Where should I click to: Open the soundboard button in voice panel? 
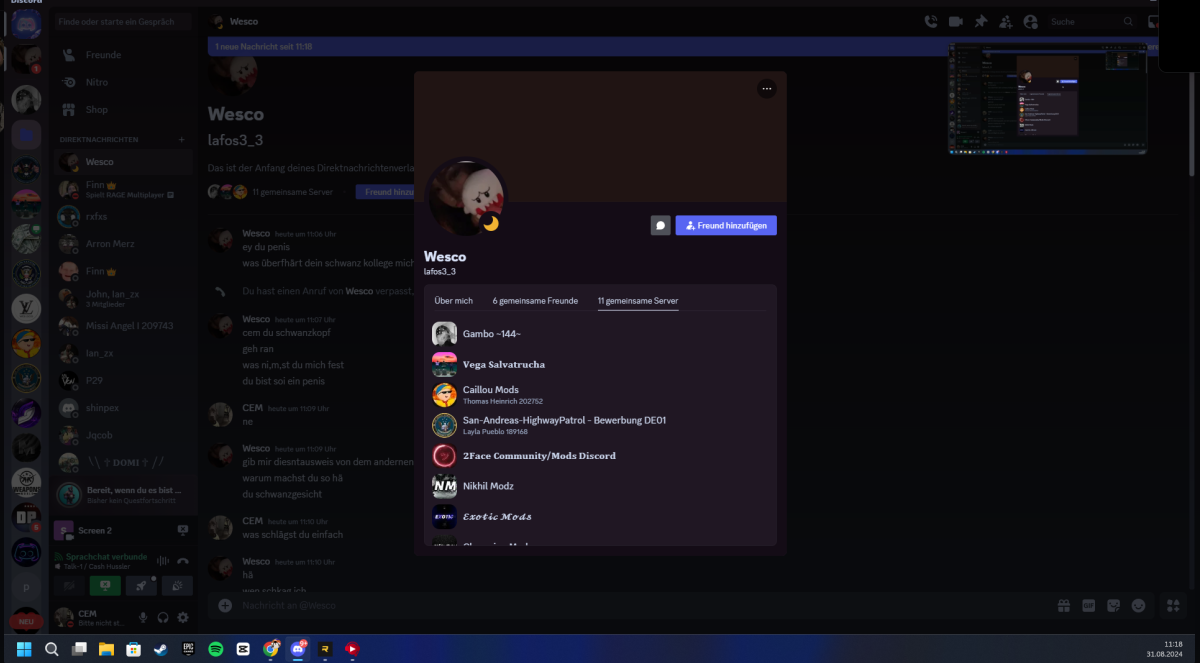[x=177, y=586]
